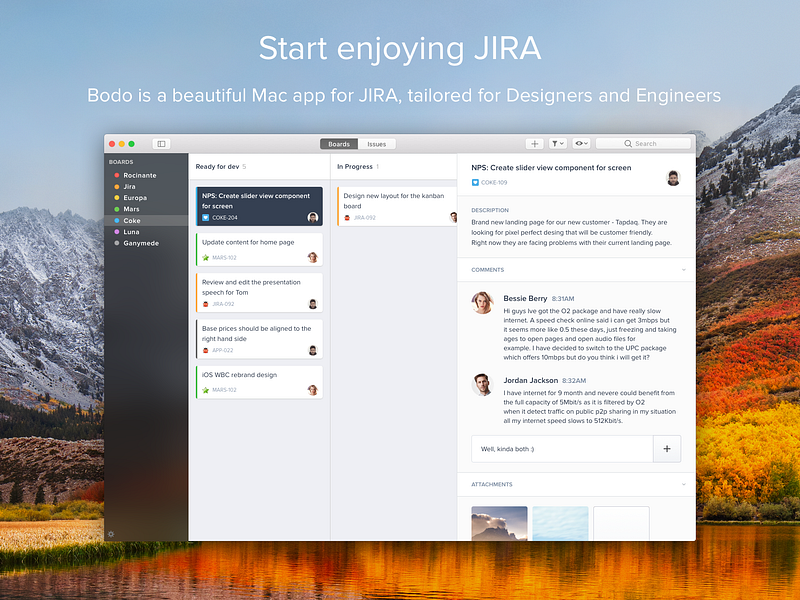Click the COKE-109 issue key link
Viewport: 800px width, 600px height.
coord(494,182)
